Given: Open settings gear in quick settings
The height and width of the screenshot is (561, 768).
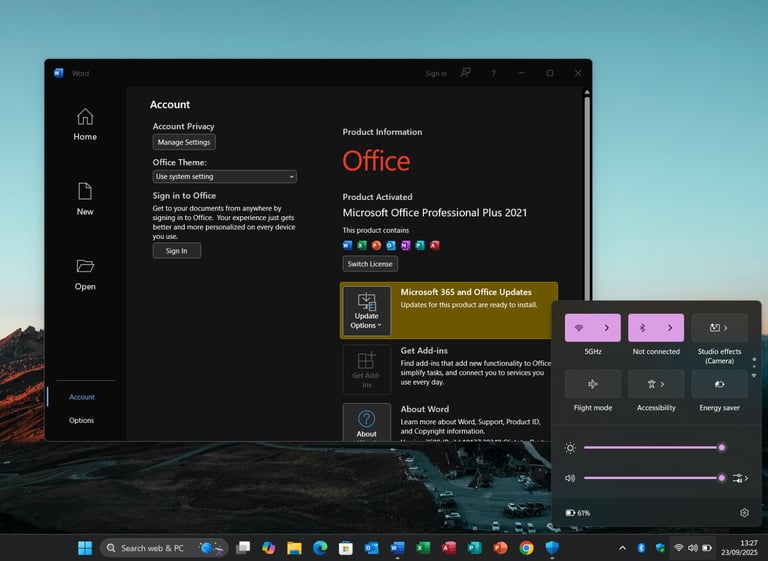Looking at the screenshot, I should (x=744, y=513).
